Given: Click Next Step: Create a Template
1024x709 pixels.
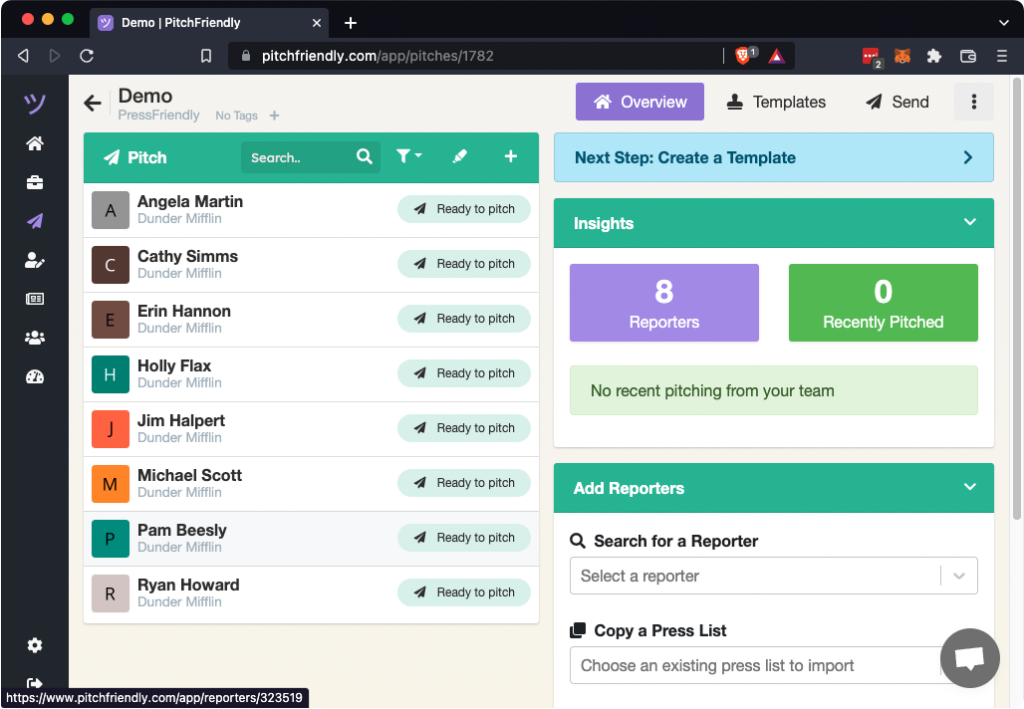Looking at the screenshot, I should click(x=773, y=158).
